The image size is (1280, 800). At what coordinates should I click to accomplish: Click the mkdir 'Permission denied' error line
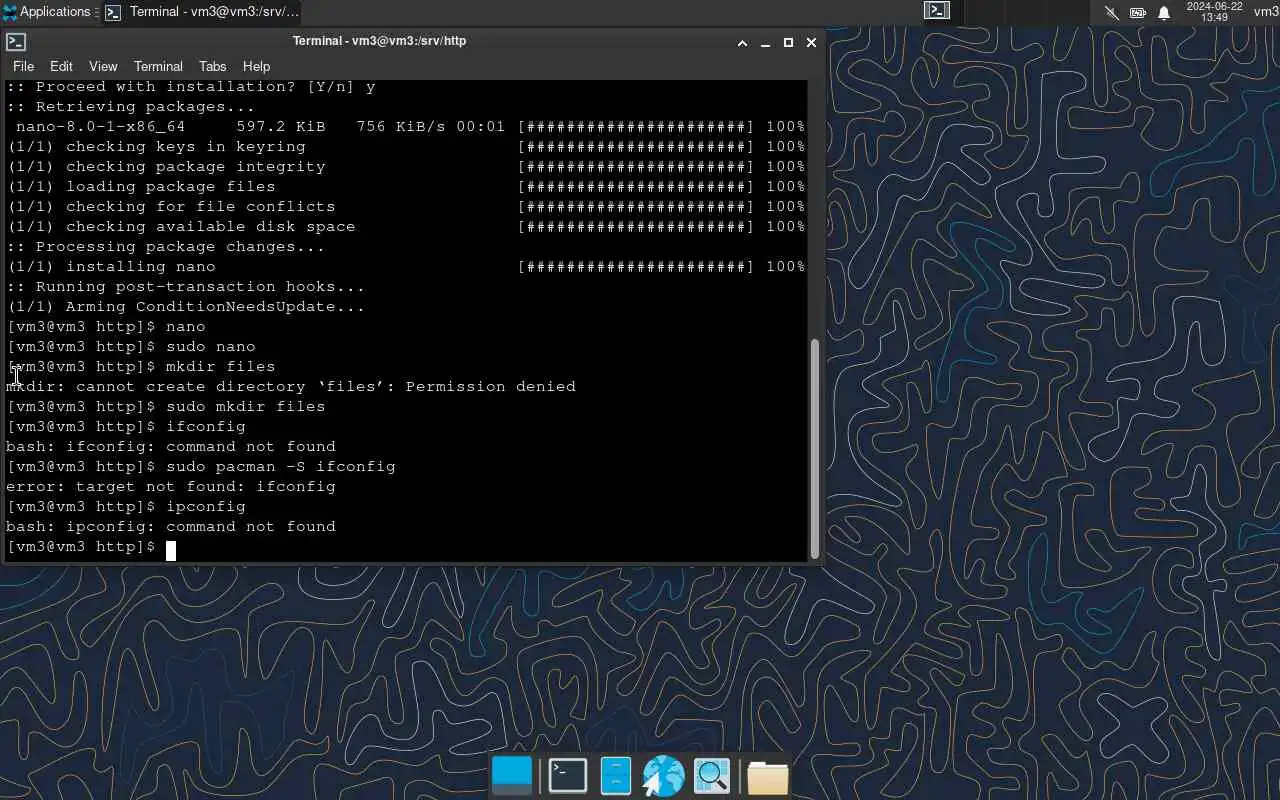click(x=291, y=386)
